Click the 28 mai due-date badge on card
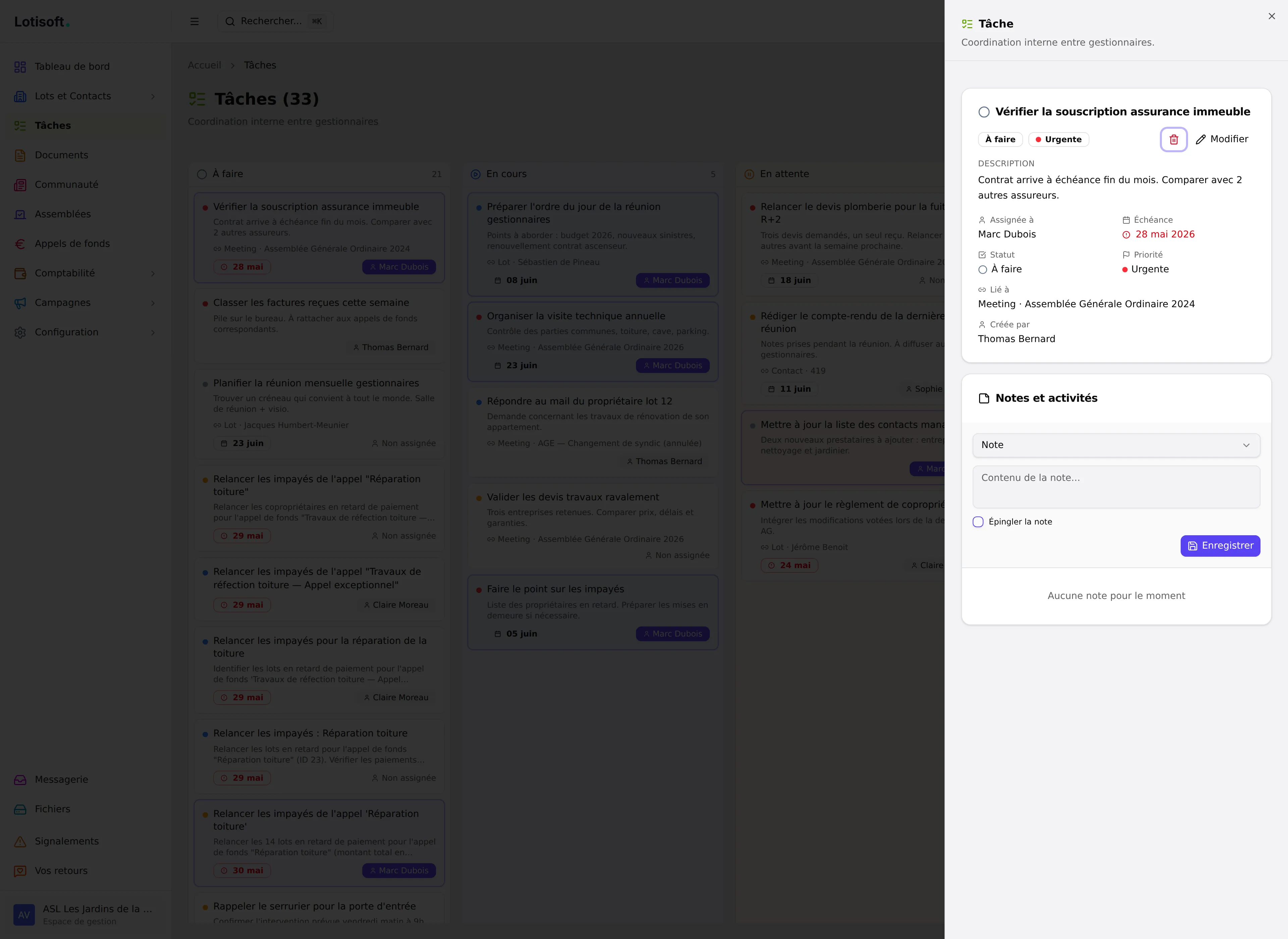This screenshot has height=939, width=1288. [x=242, y=267]
